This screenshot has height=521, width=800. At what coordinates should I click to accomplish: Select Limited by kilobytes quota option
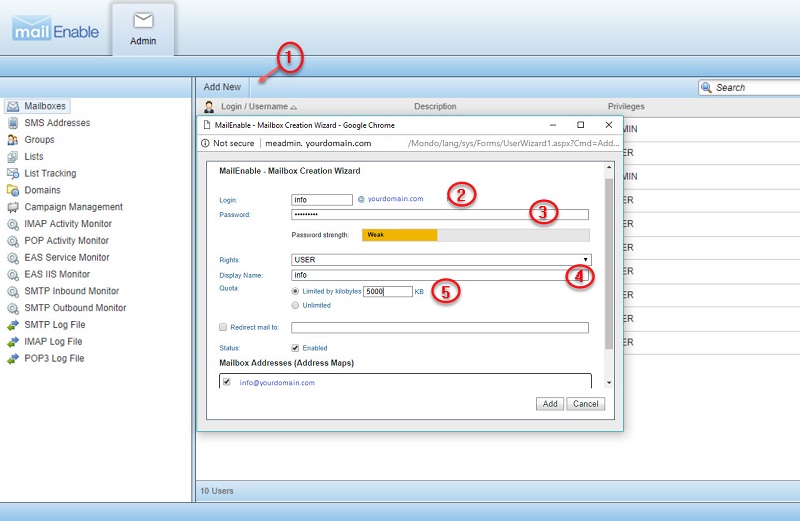click(x=295, y=291)
